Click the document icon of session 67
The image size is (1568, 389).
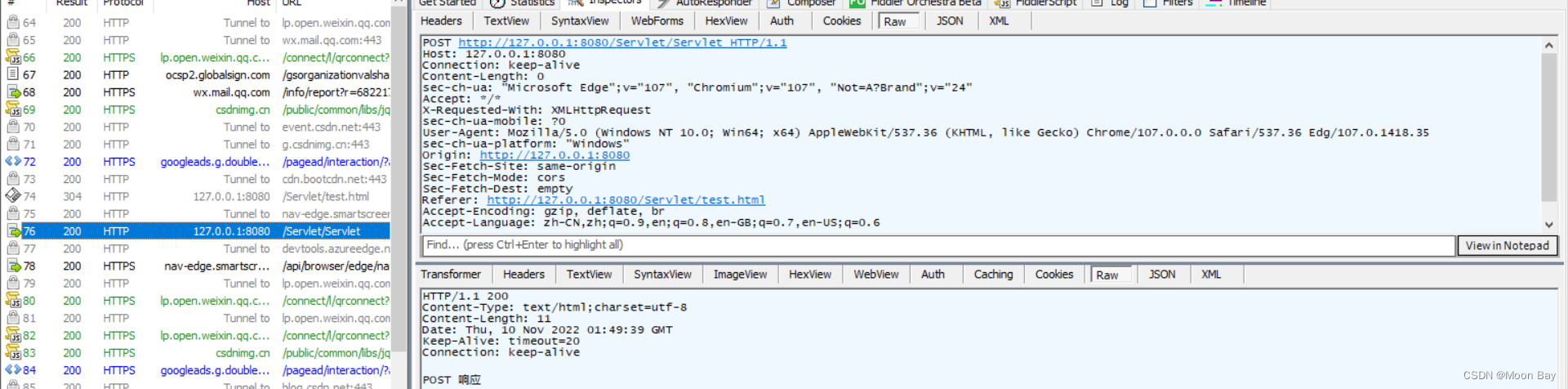click(x=13, y=74)
